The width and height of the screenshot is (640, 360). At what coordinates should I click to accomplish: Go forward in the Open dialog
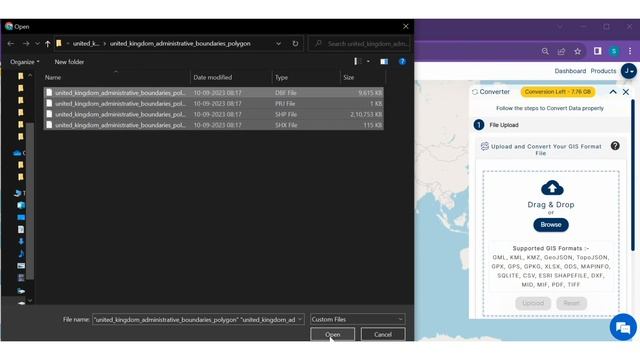pyautogui.click(x=26, y=43)
